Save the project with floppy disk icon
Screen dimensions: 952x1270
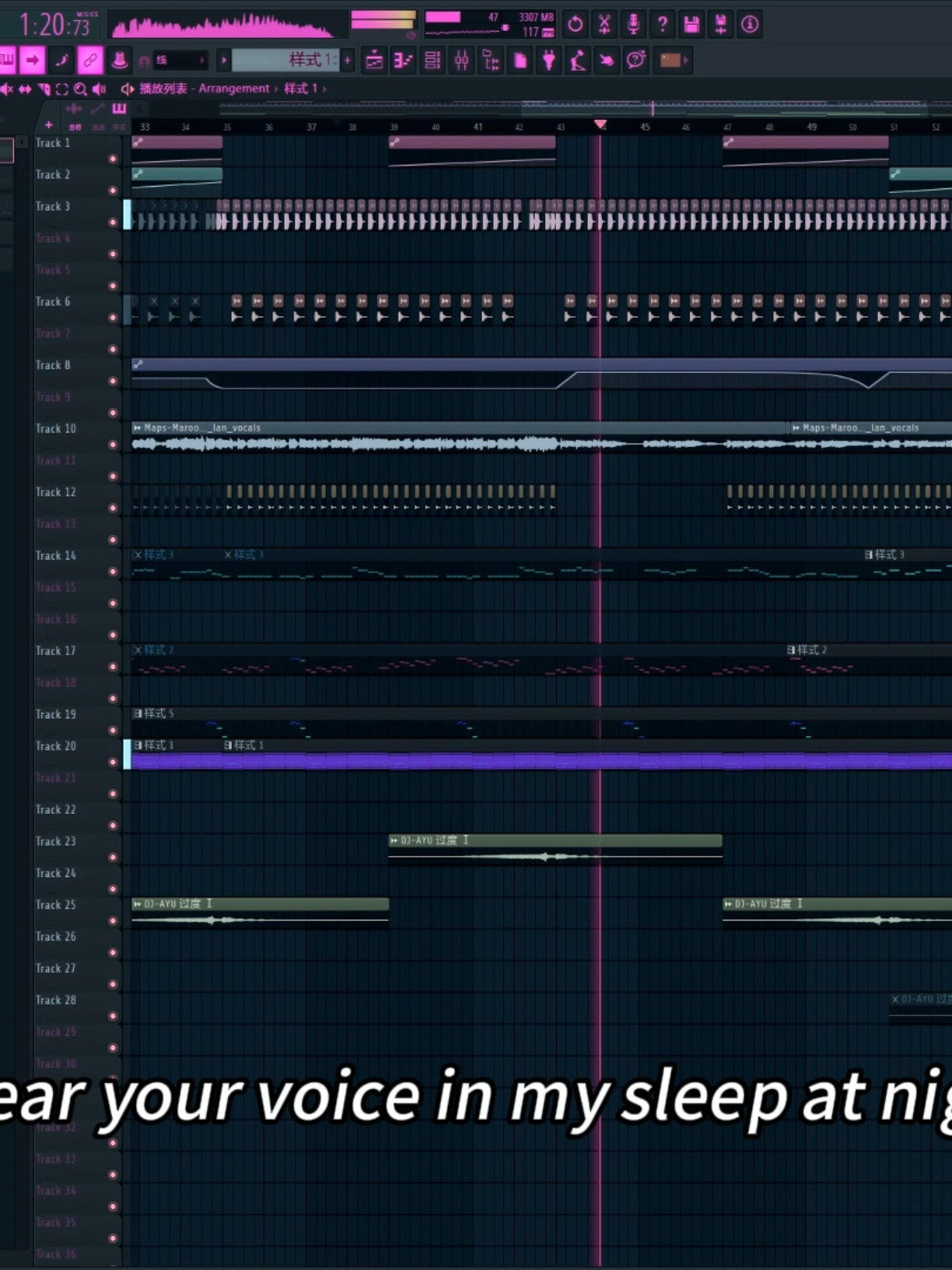pyautogui.click(x=691, y=25)
